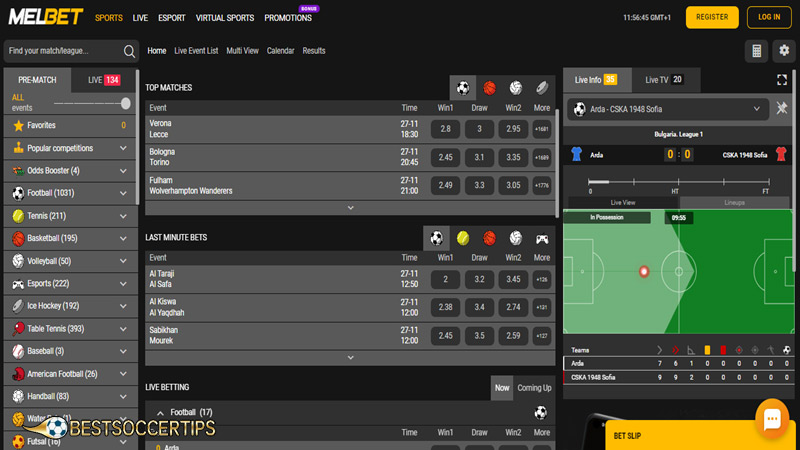Click the MELBET logo
800x450 pixels.
pos(45,17)
